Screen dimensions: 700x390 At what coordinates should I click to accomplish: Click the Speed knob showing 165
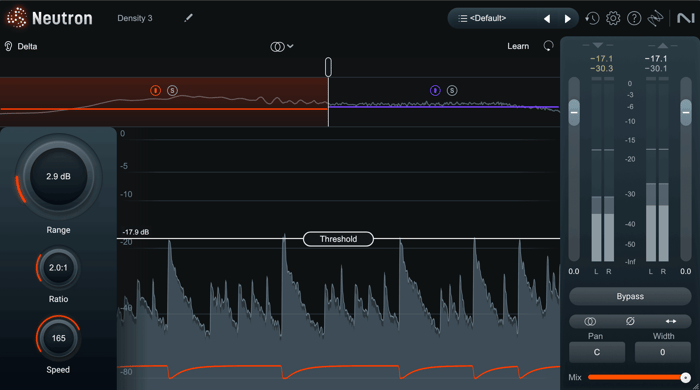[58, 338]
